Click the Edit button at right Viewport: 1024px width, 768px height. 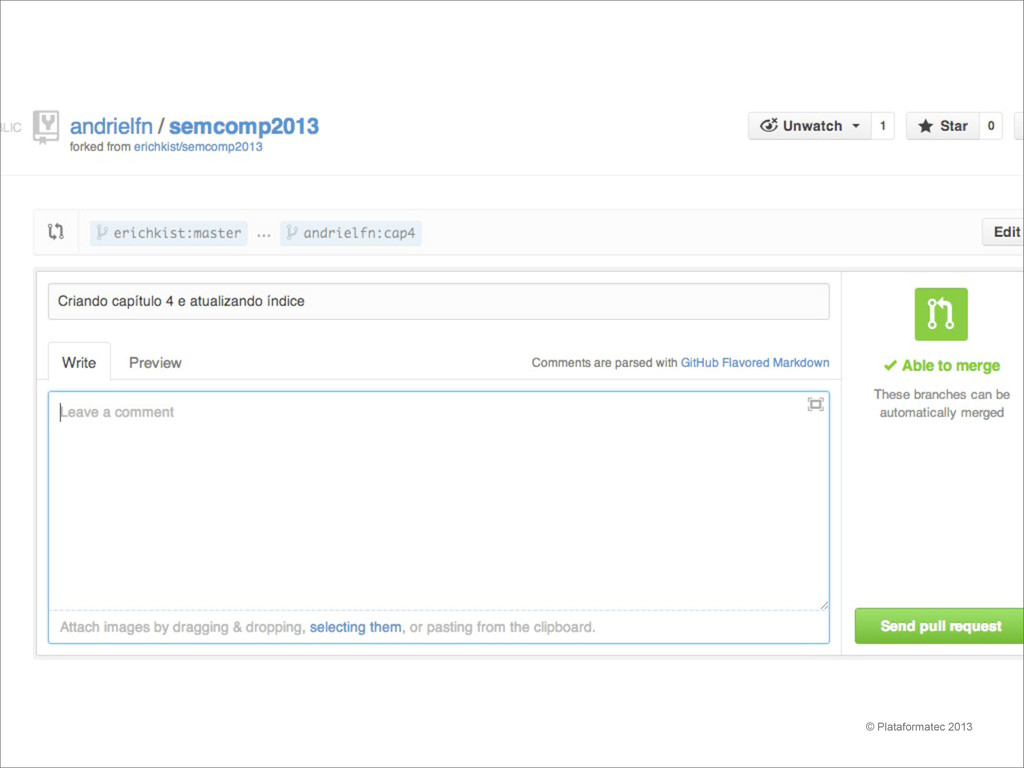(x=1003, y=232)
